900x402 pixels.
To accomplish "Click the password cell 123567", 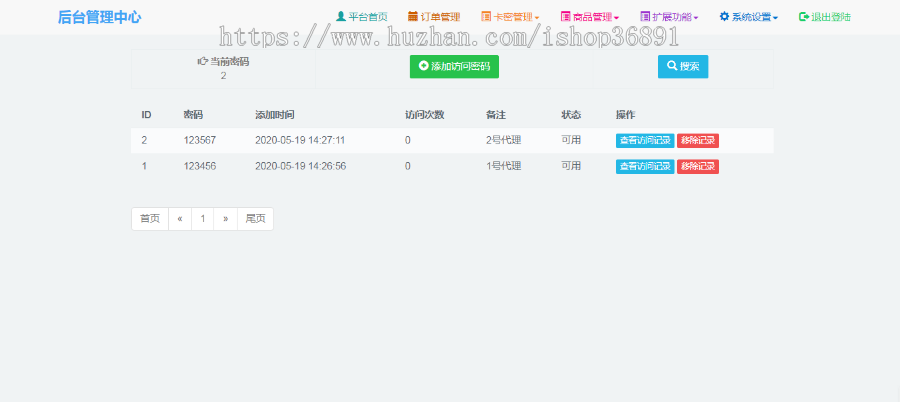I will pos(200,140).
